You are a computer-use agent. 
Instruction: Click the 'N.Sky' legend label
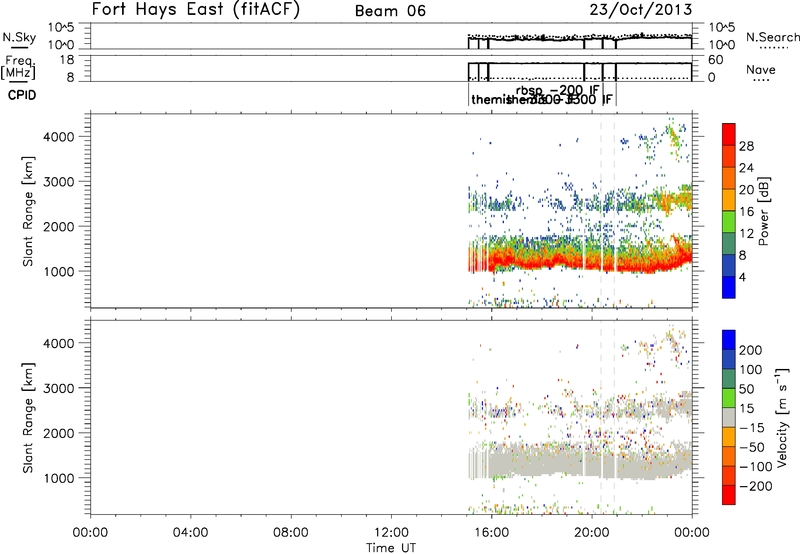19,37
